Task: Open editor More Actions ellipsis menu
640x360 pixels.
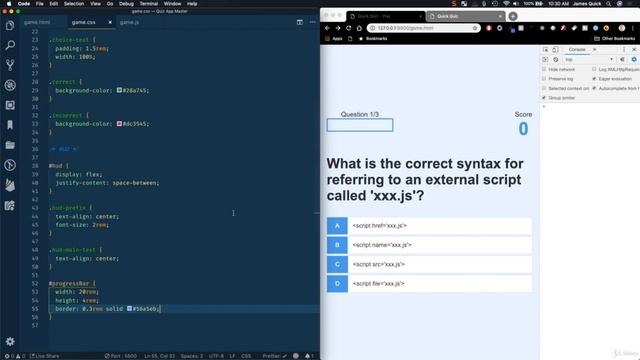Action: coord(313,22)
